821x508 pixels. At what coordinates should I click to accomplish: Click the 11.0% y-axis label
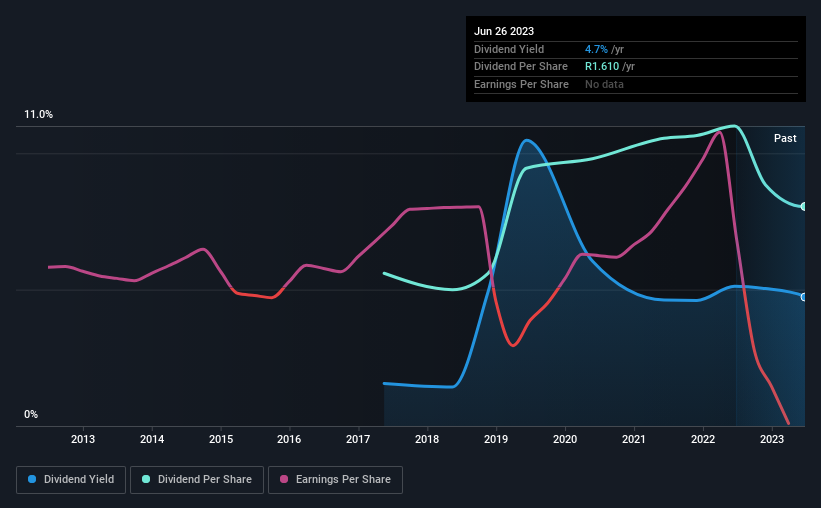click(38, 115)
